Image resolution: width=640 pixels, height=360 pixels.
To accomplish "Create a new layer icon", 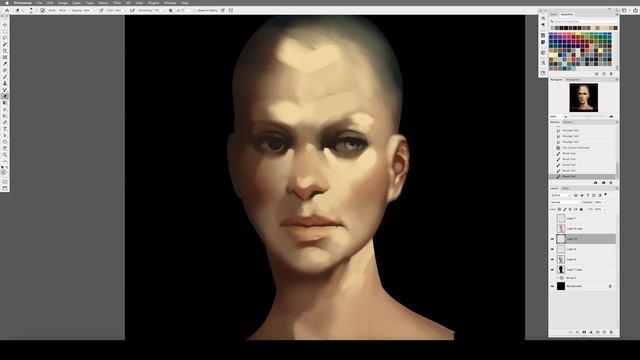I will tap(604, 332).
